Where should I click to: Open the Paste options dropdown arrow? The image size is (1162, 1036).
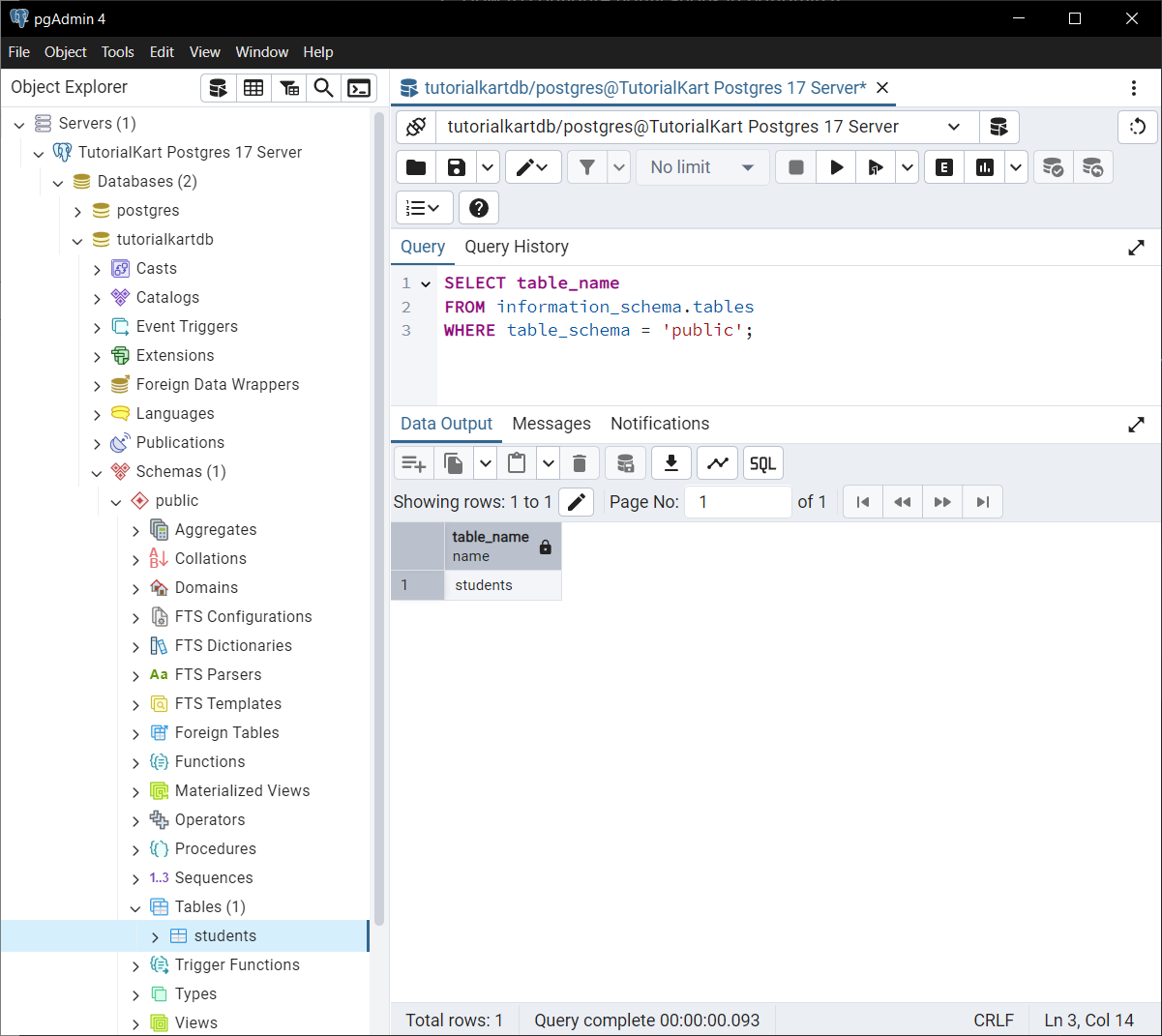click(548, 463)
